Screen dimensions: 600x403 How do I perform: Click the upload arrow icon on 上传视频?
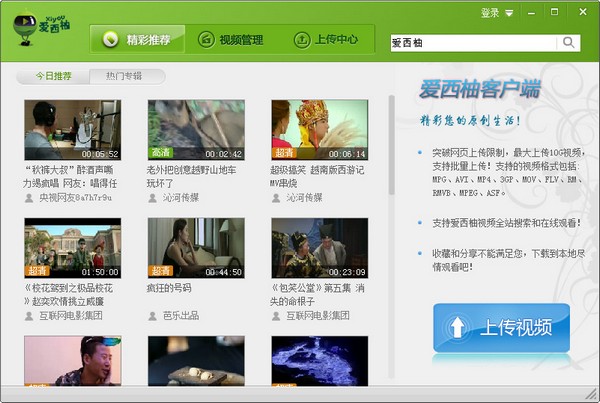(x=455, y=328)
